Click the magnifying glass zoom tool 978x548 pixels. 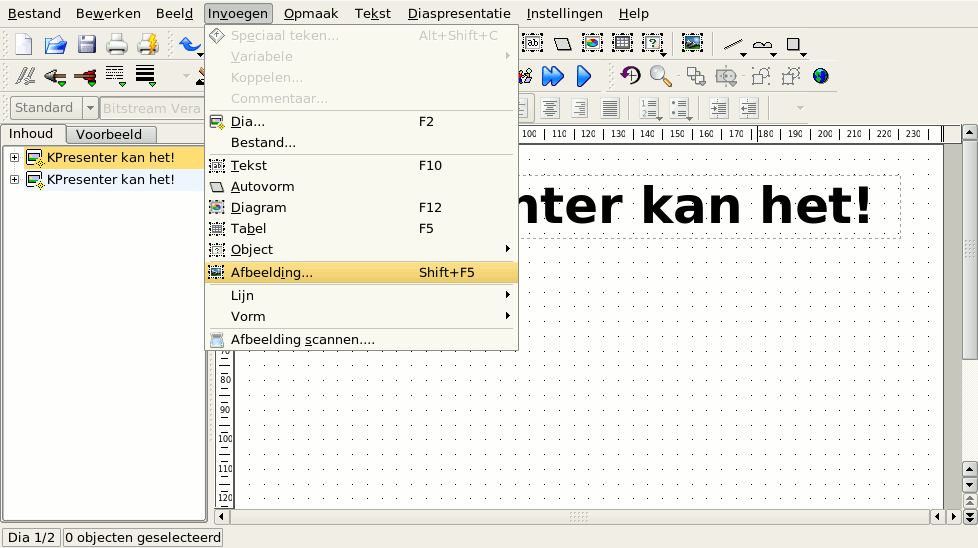660,76
